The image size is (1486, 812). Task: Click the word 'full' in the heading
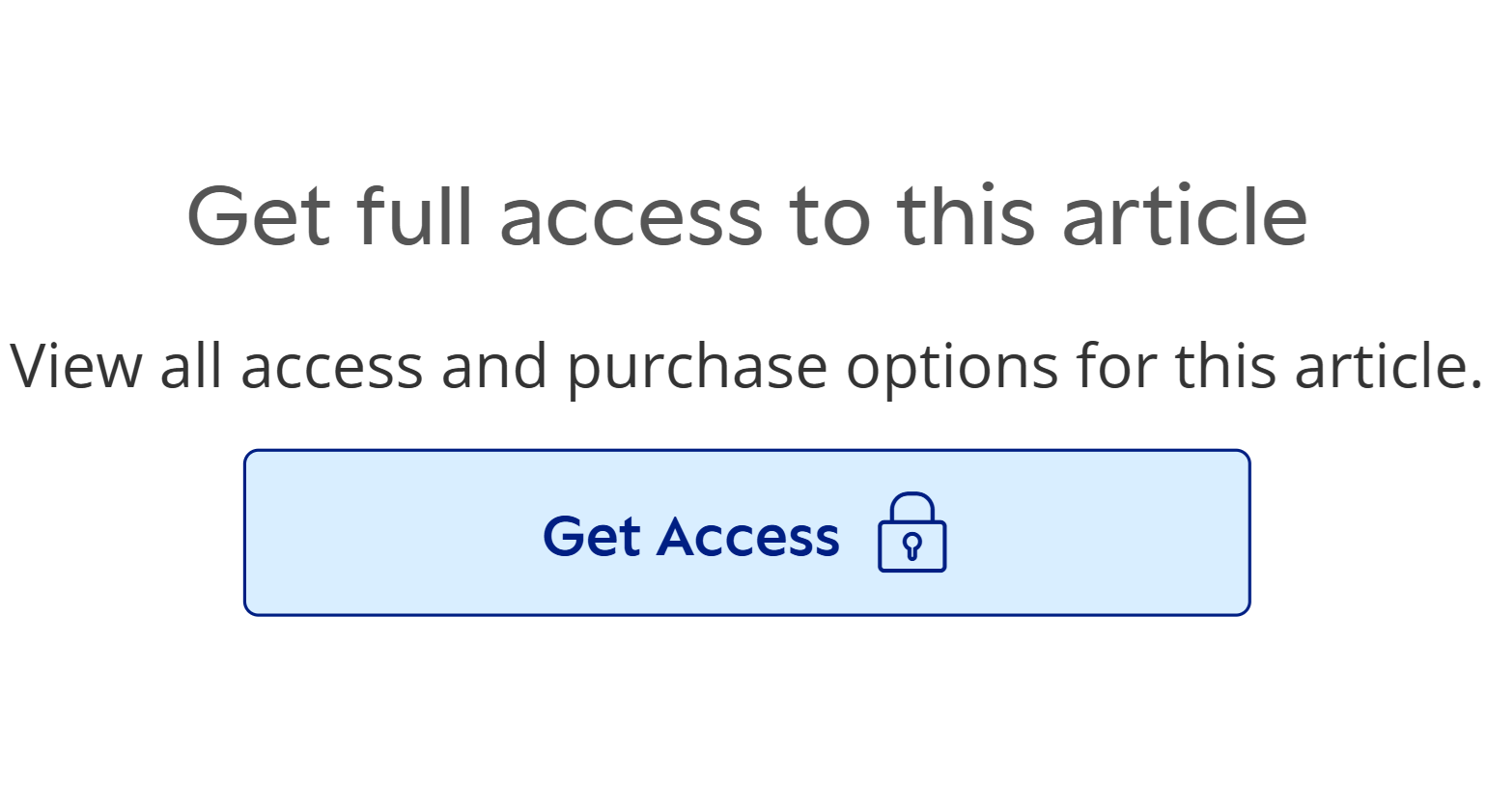(x=414, y=216)
